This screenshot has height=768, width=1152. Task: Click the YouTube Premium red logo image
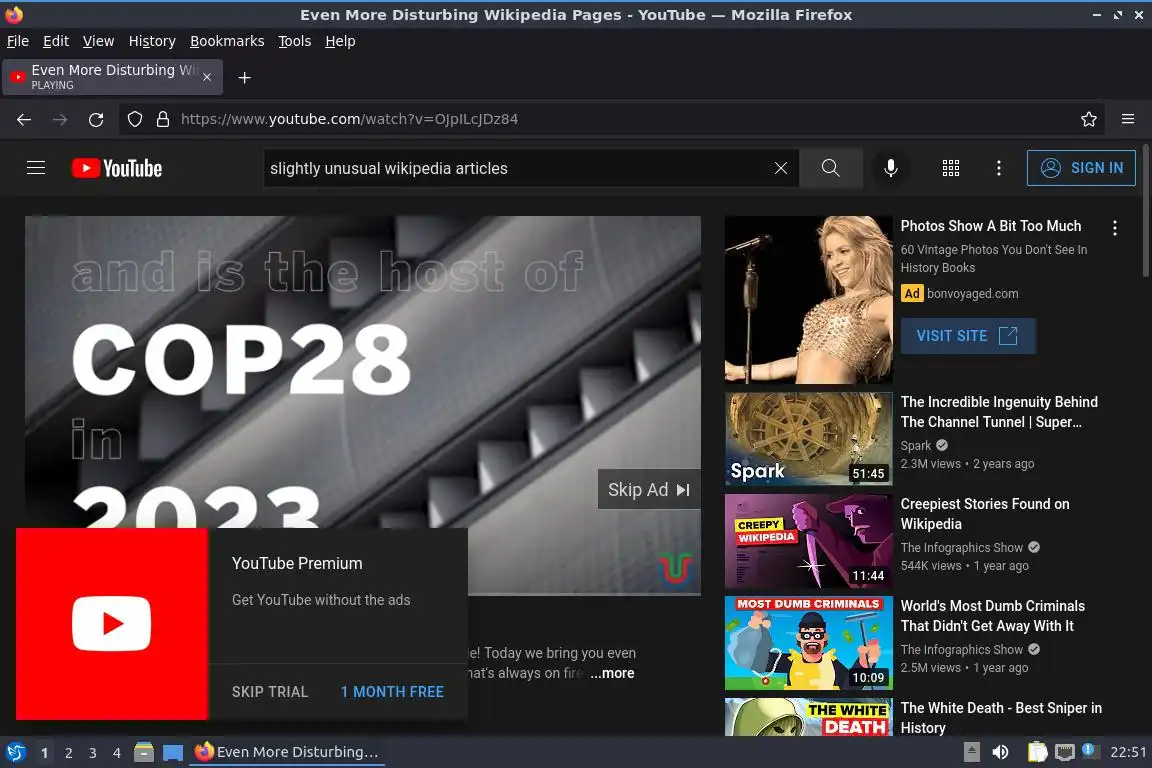pyautogui.click(x=112, y=624)
